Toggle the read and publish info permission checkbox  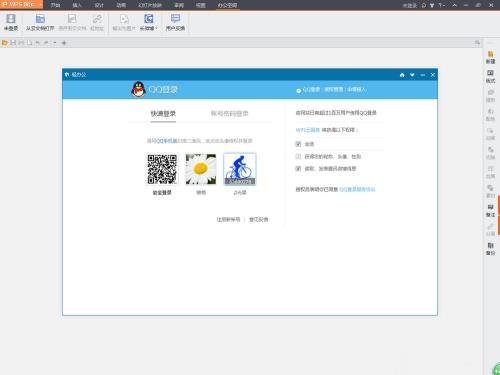click(x=298, y=168)
